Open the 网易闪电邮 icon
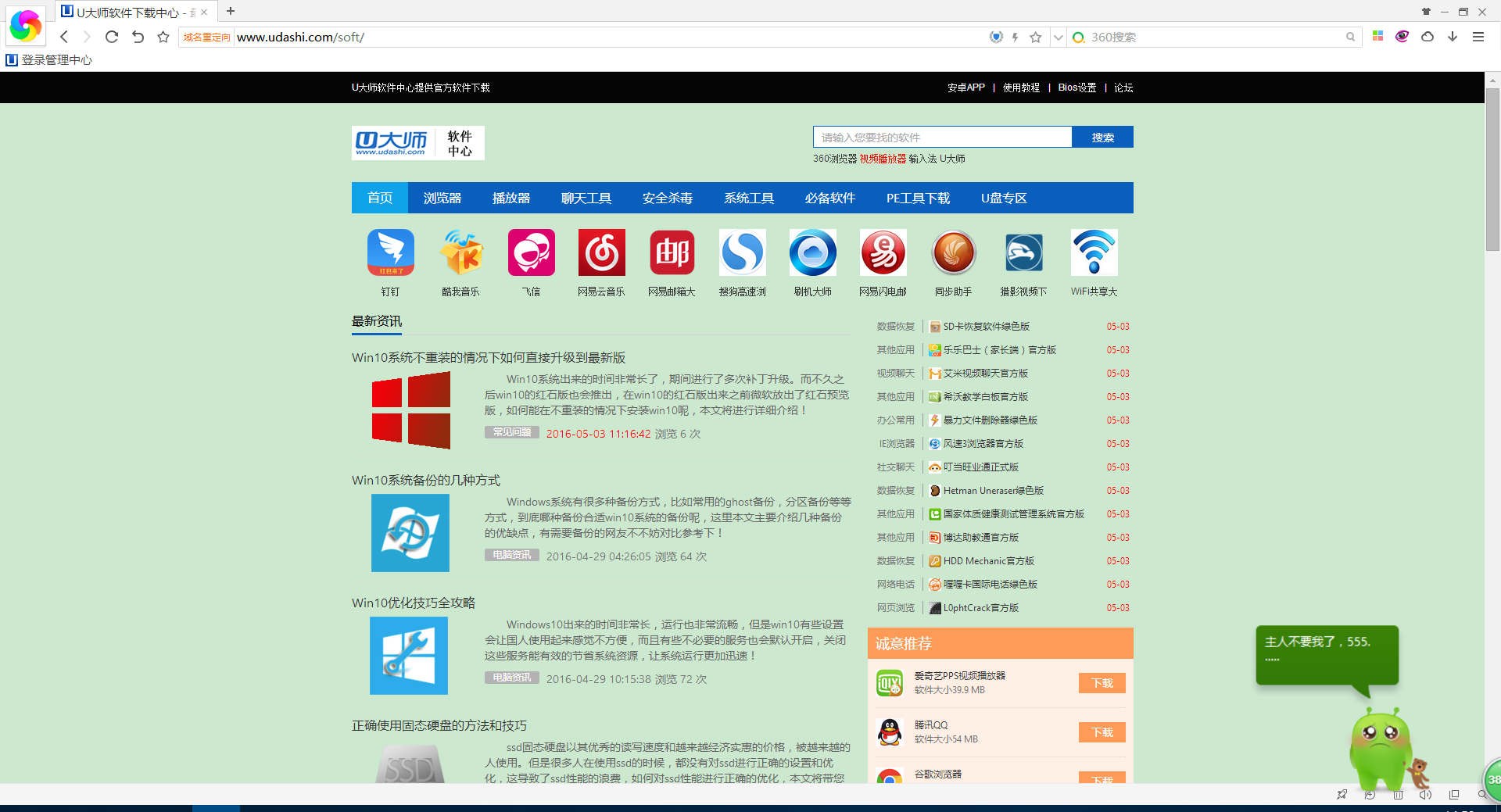Viewport: 1501px width, 812px height. tap(883, 252)
